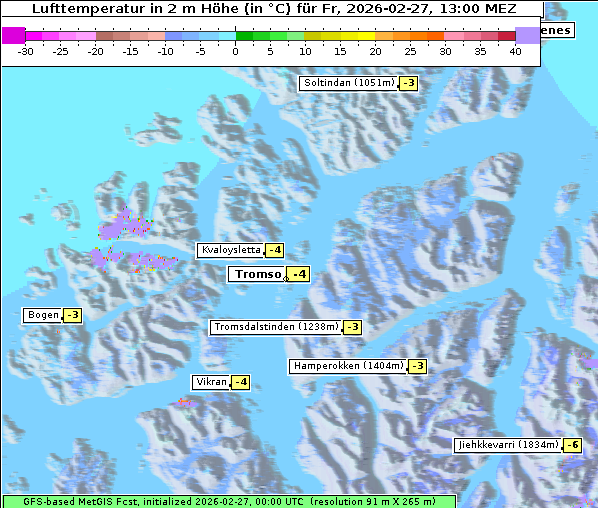
Task: Click the bright yellow 17.5 to 20 legend swatch
Action: [367, 36]
